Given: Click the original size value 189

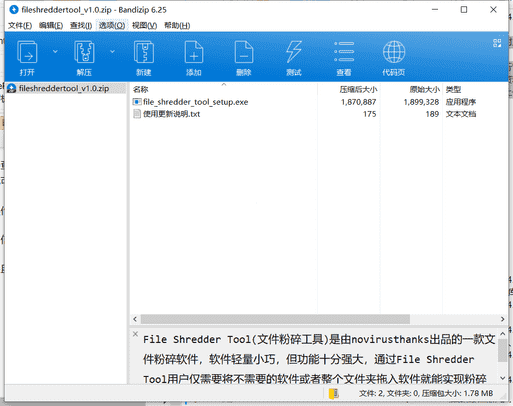Looking at the screenshot, I should [432, 114].
